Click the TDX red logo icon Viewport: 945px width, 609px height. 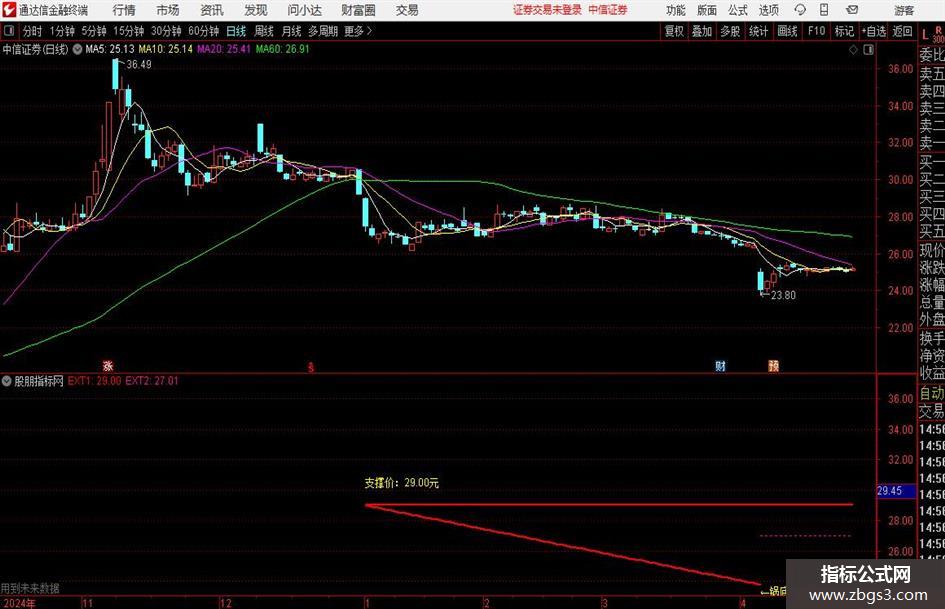(9, 10)
